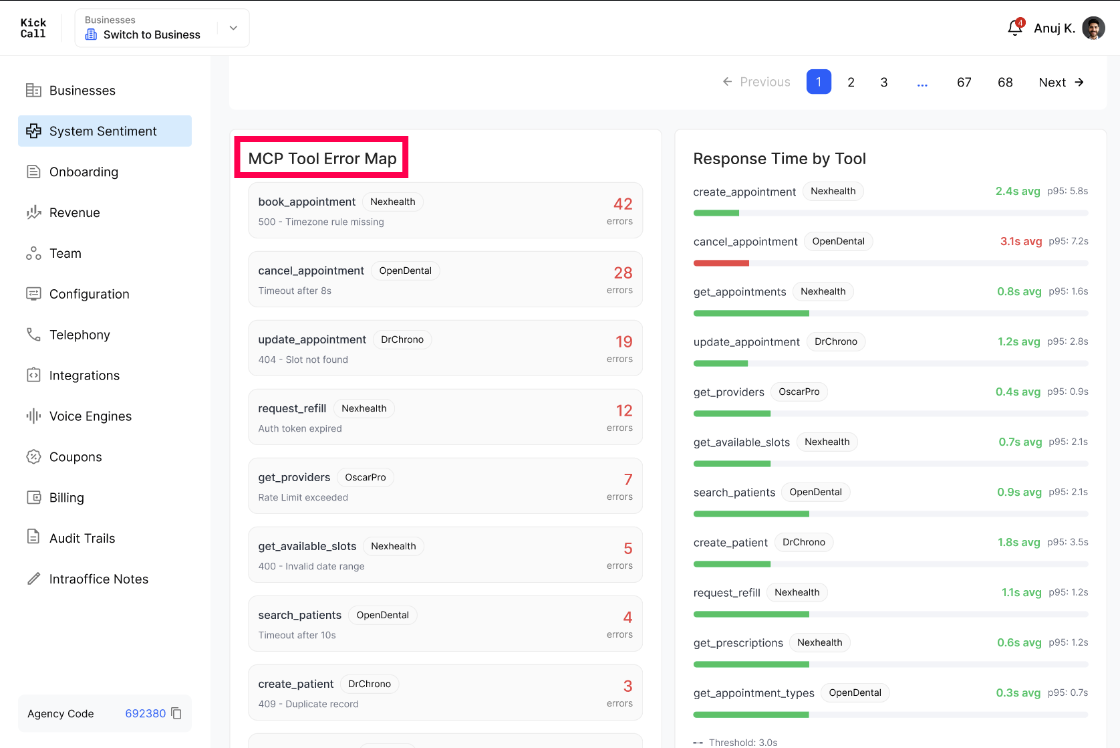Copy the agency code
Viewport: 1120px width, 748px height.
point(176,713)
